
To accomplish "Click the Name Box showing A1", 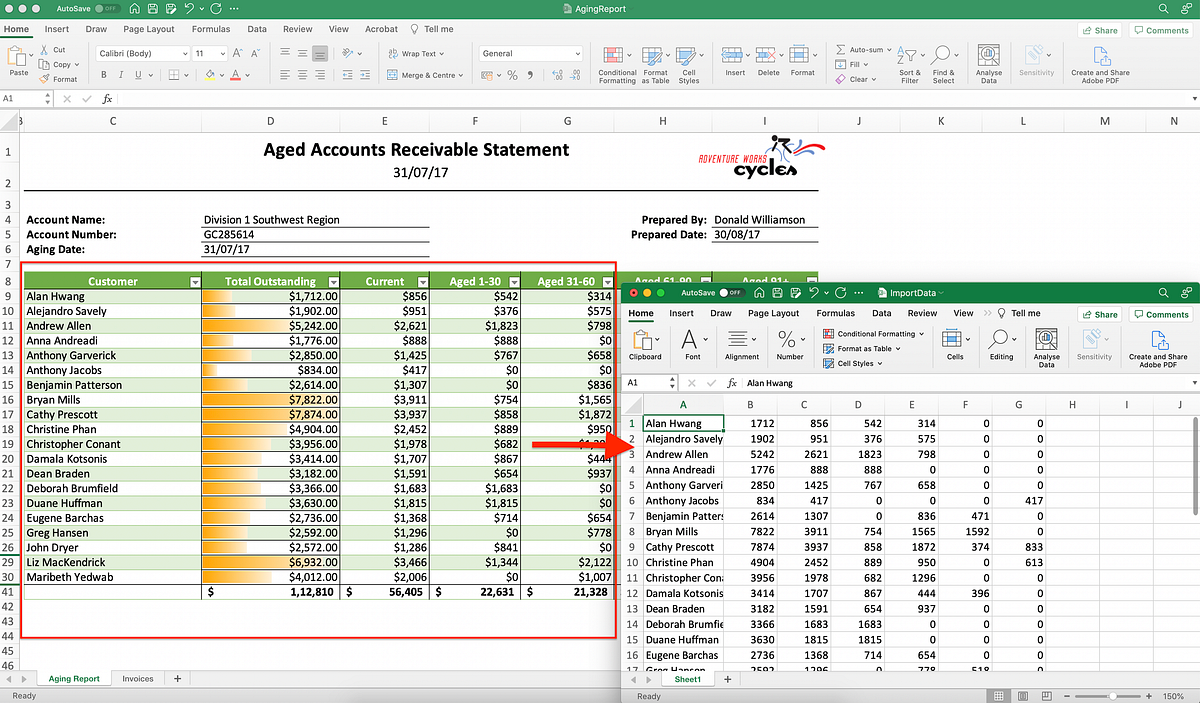I will coord(20,98).
